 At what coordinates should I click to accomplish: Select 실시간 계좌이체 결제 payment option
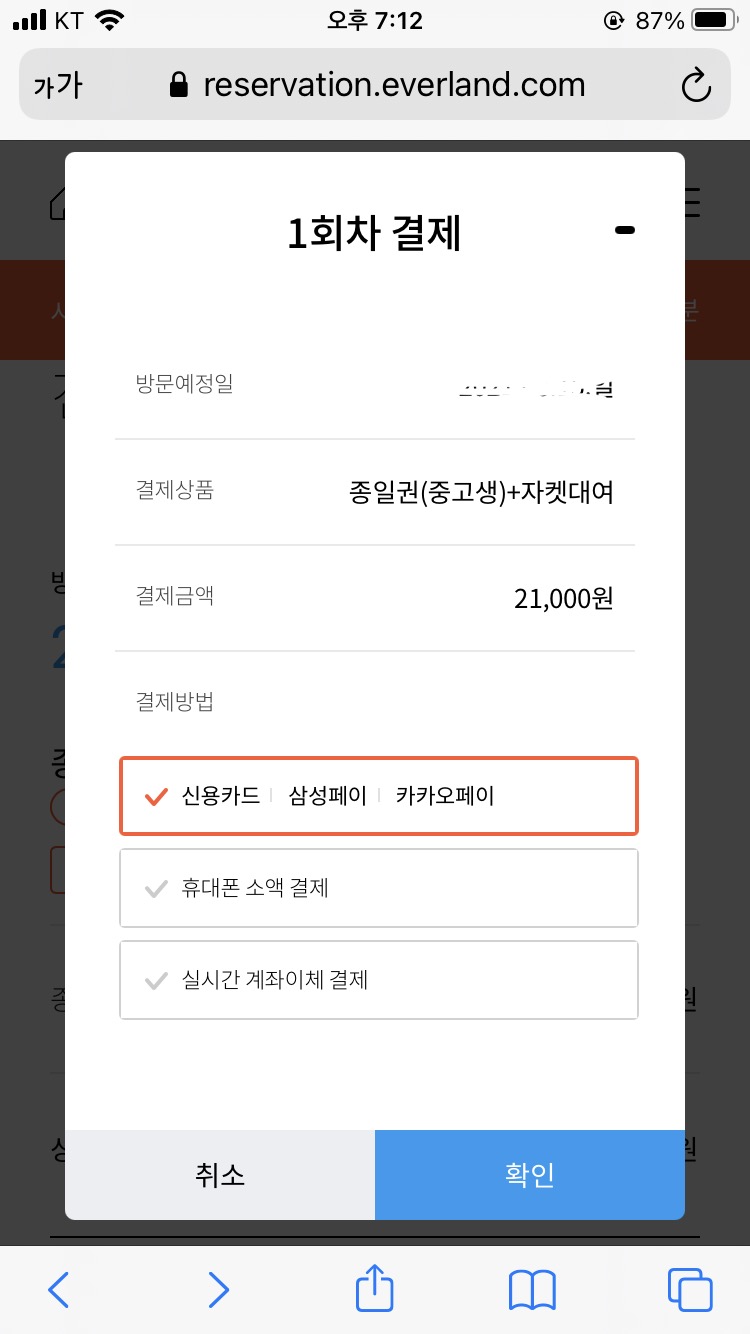pyautogui.click(x=379, y=980)
